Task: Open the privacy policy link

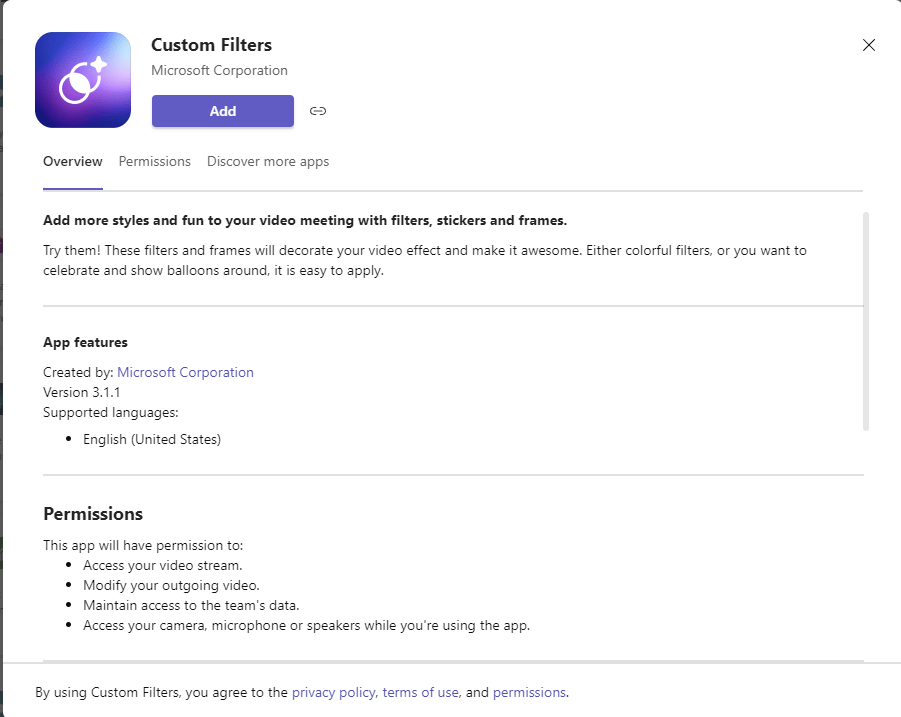Action: pos(333,692)
